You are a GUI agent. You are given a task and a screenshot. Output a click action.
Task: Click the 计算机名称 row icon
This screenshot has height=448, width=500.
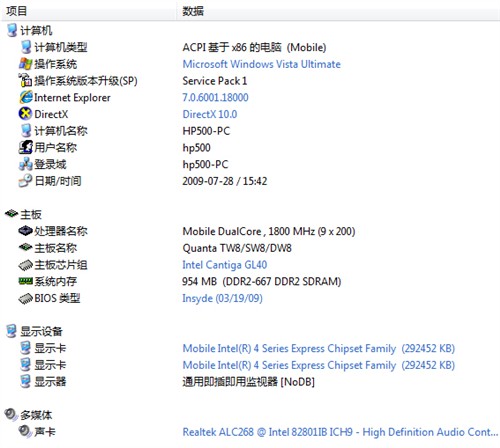[26, 131]
